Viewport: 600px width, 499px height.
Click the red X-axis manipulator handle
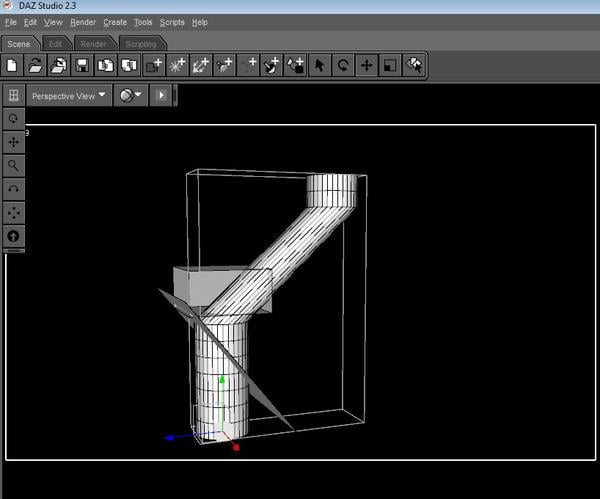pyautogui.click(x=236, y=447)
